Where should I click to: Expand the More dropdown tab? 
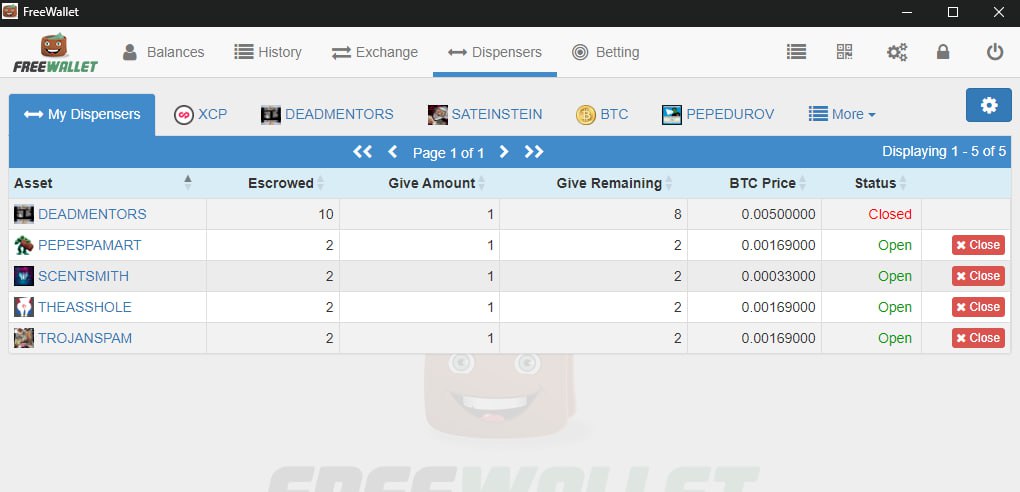click(842, 115)
